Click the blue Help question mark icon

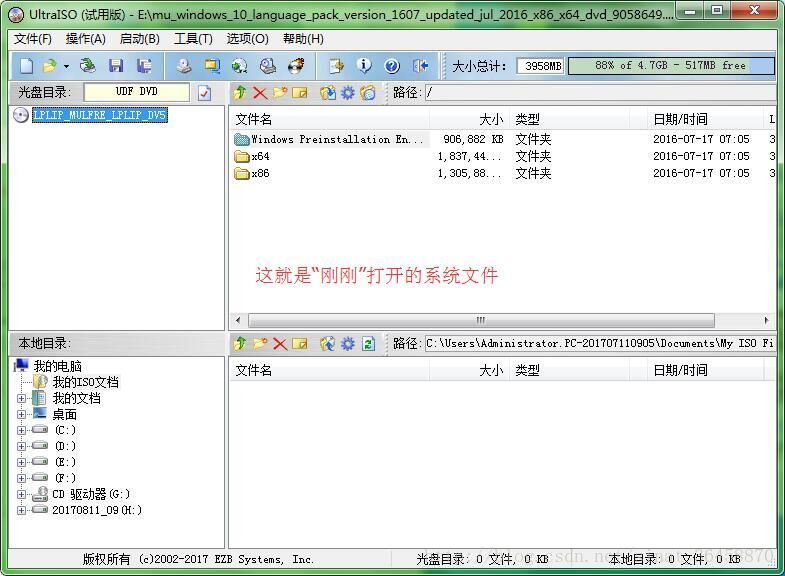(392, 66)
